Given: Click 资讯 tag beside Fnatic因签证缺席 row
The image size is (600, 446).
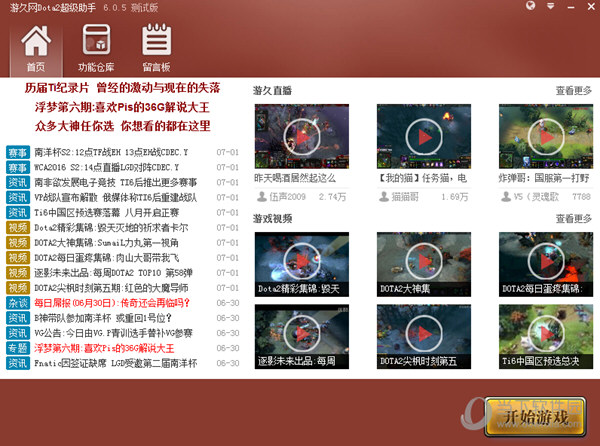Looking at the screenshot, I should click(x=18, y=363).
